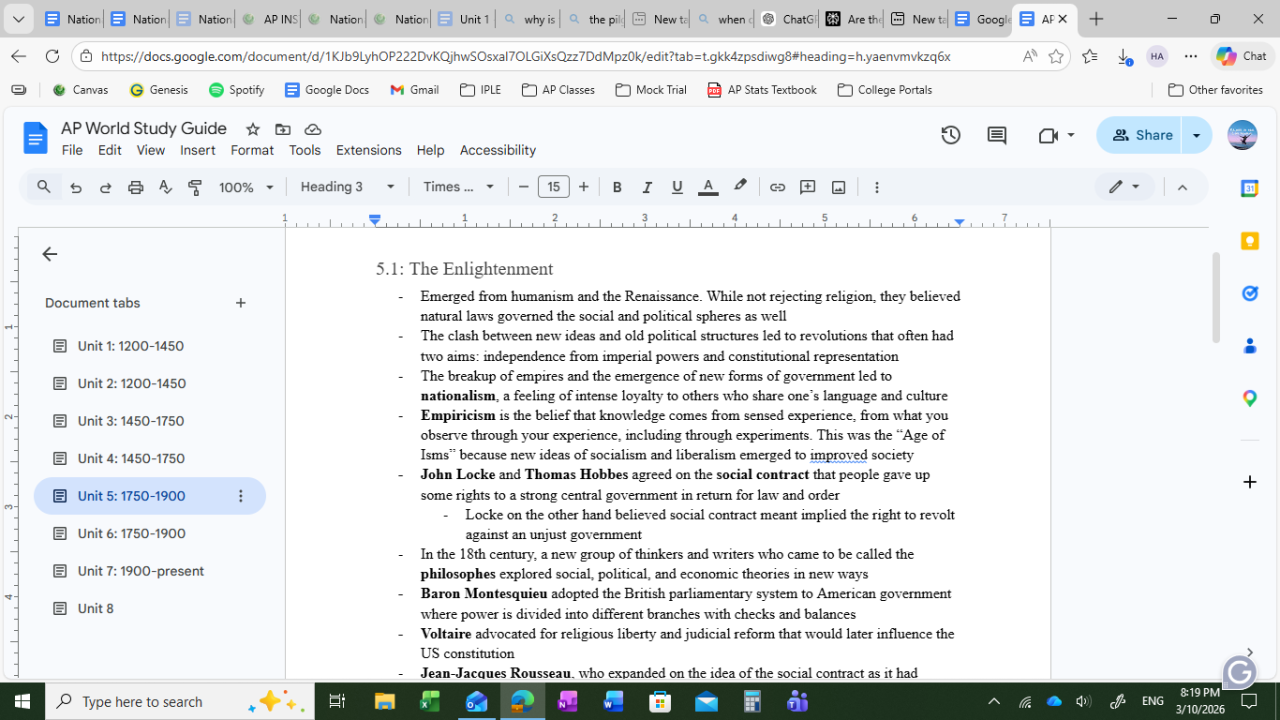This screenshot has height=720, width=1280.
Task: Hide the menus with the collapse arrow
Action: [x=1182, y=187]
